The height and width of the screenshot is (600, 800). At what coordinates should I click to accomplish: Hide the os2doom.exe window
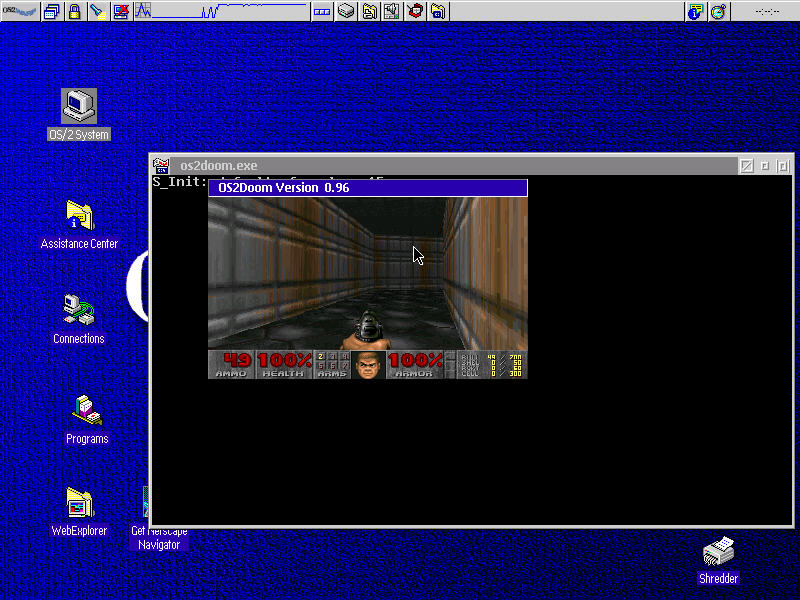click(x=764, y=166)
